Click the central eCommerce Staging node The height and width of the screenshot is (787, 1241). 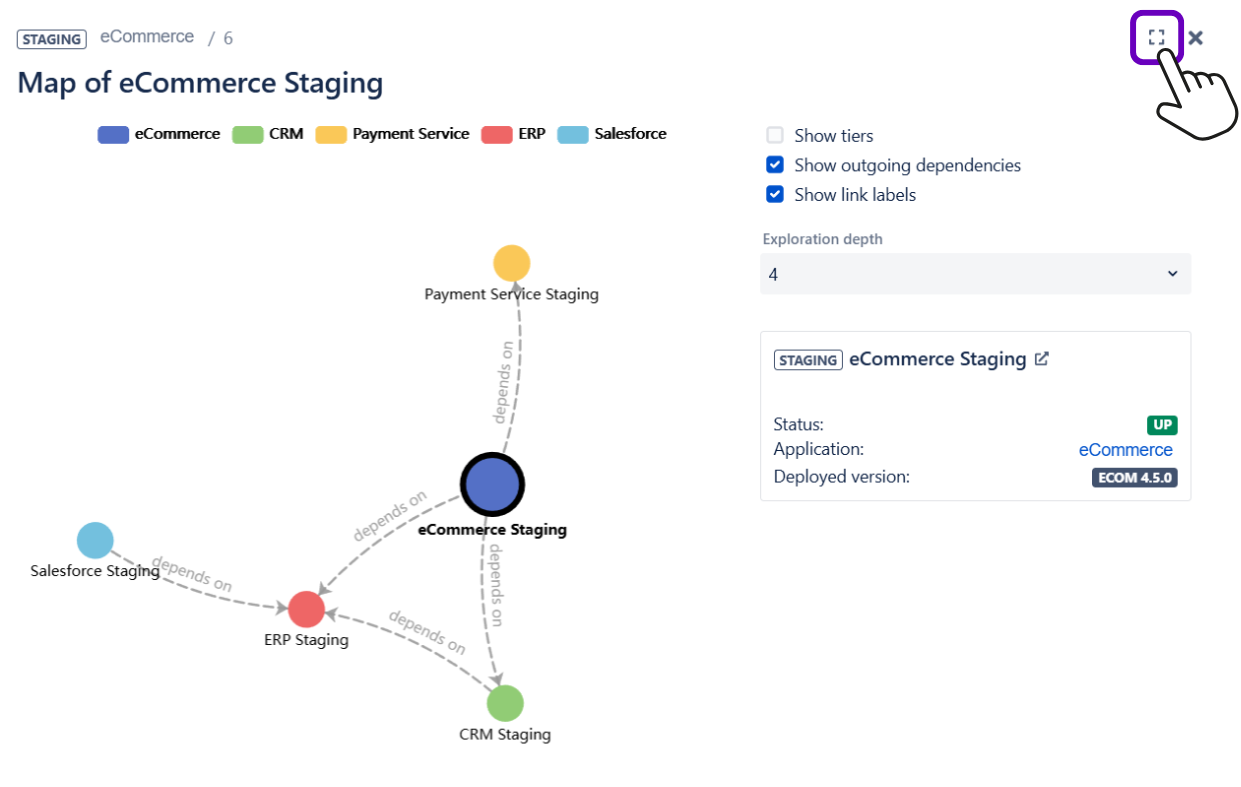click(x=492, y=484)
